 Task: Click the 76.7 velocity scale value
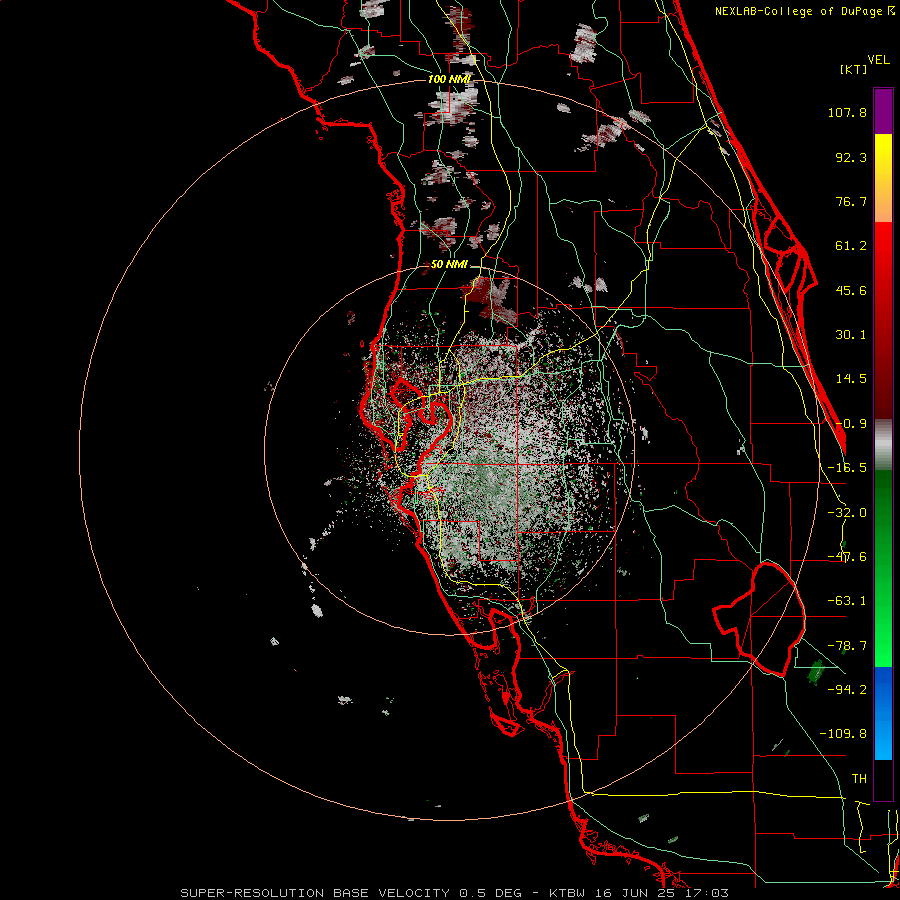click(x=851, y=201)
